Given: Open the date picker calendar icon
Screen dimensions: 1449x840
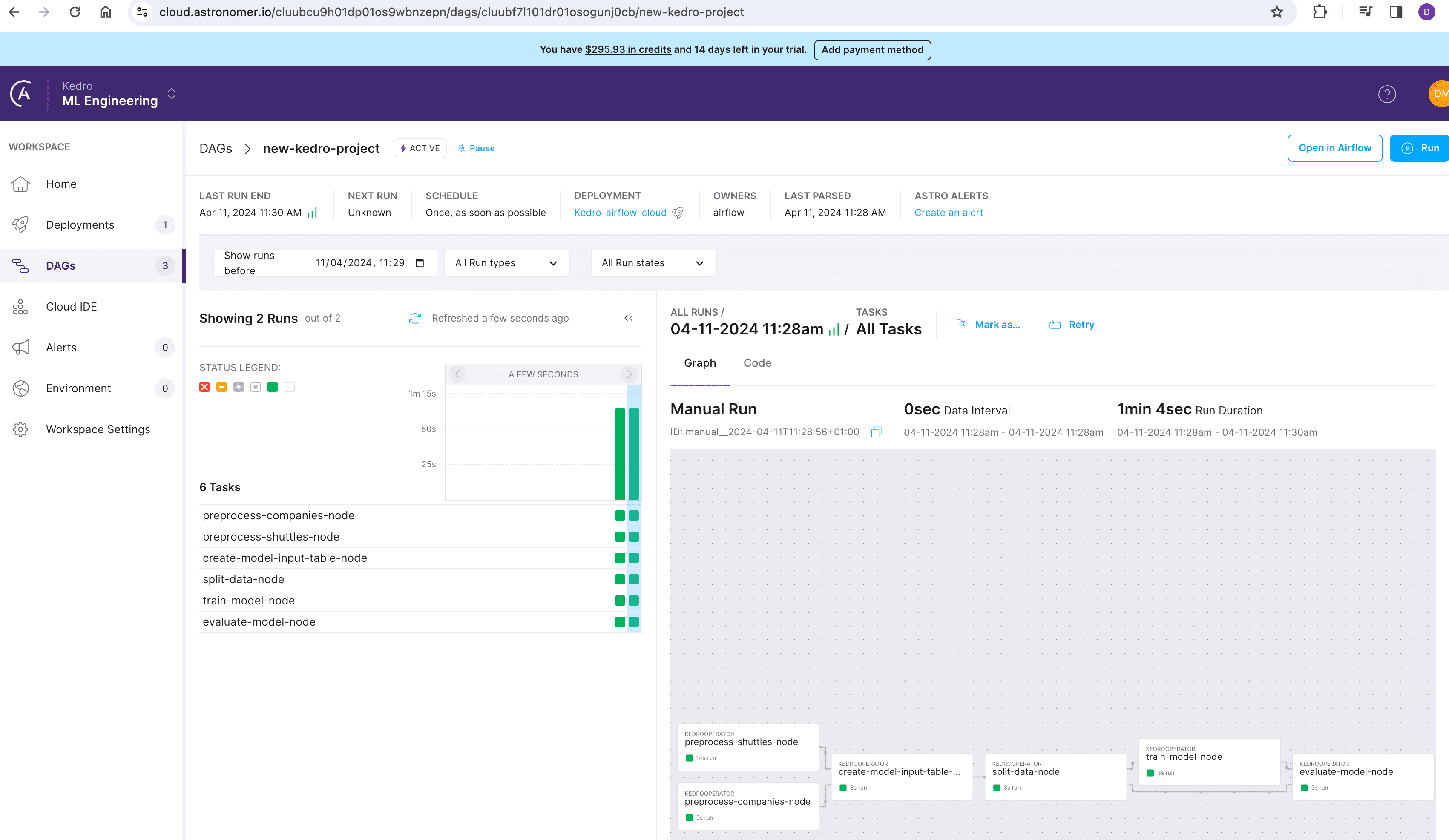Looking at the screenshot, I should 420,263.
